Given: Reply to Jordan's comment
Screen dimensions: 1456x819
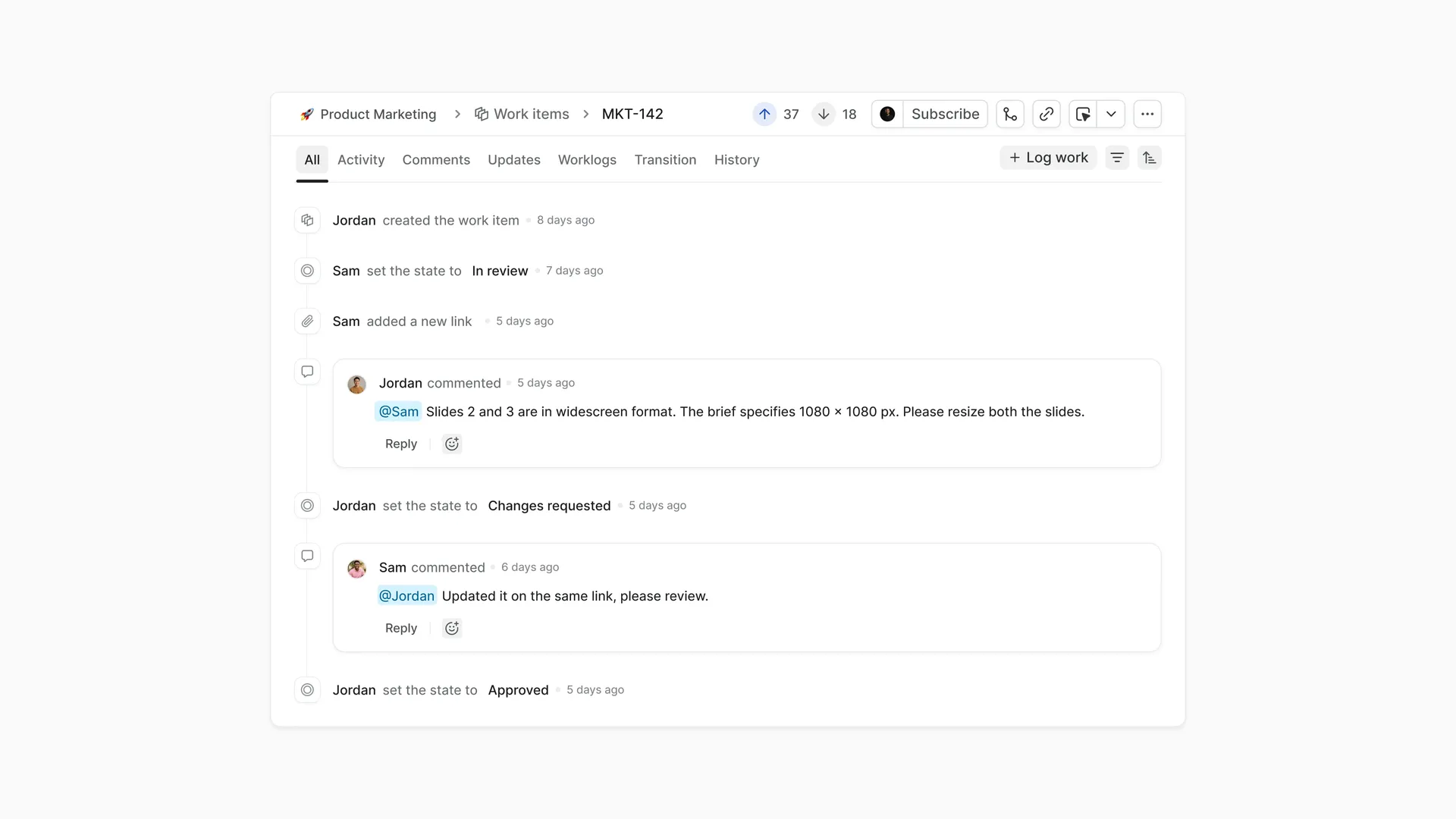Looking at the screenshot, I should pos(401,444).
